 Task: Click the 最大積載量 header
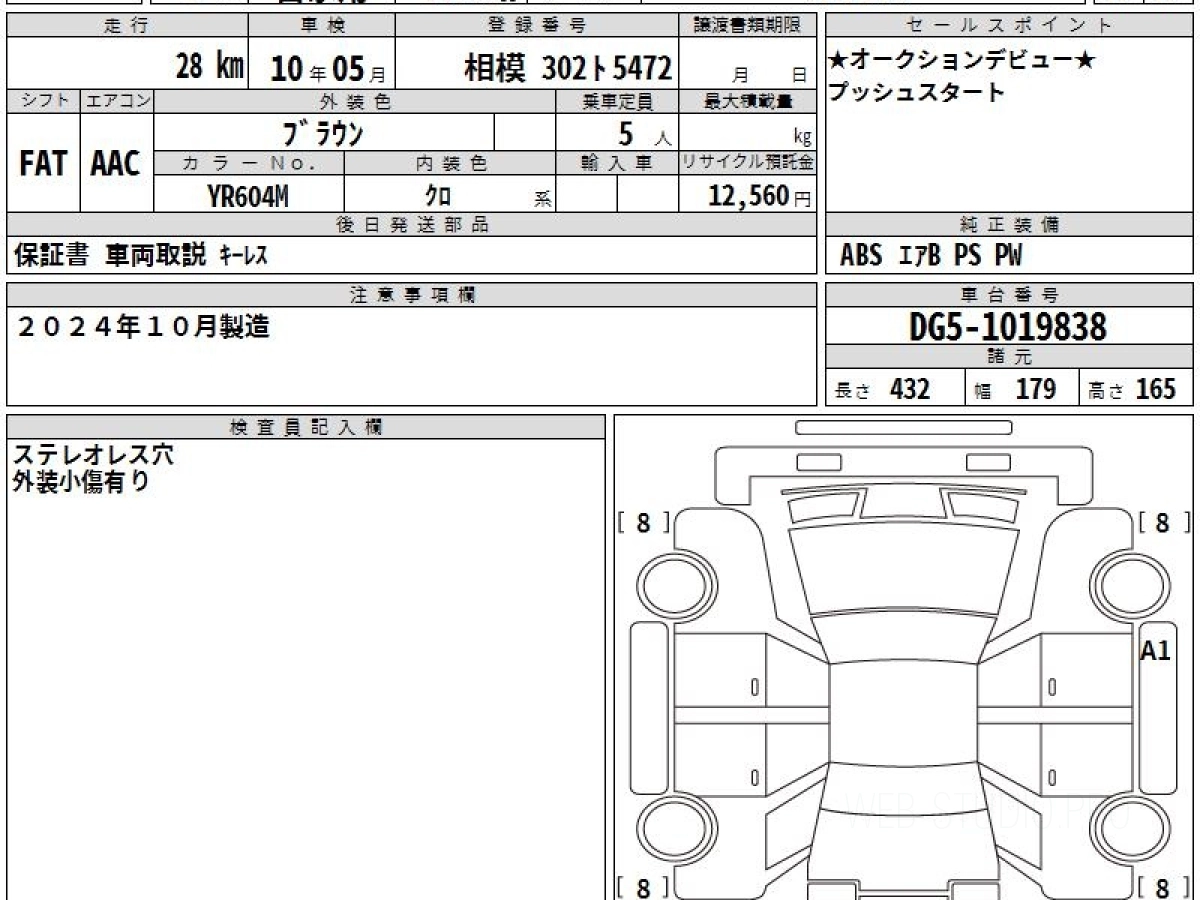click(748, 101)
